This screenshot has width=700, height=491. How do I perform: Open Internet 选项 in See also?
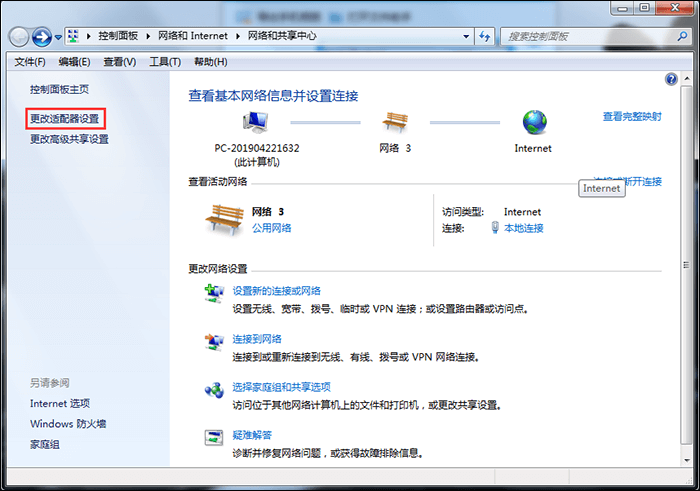60,404
